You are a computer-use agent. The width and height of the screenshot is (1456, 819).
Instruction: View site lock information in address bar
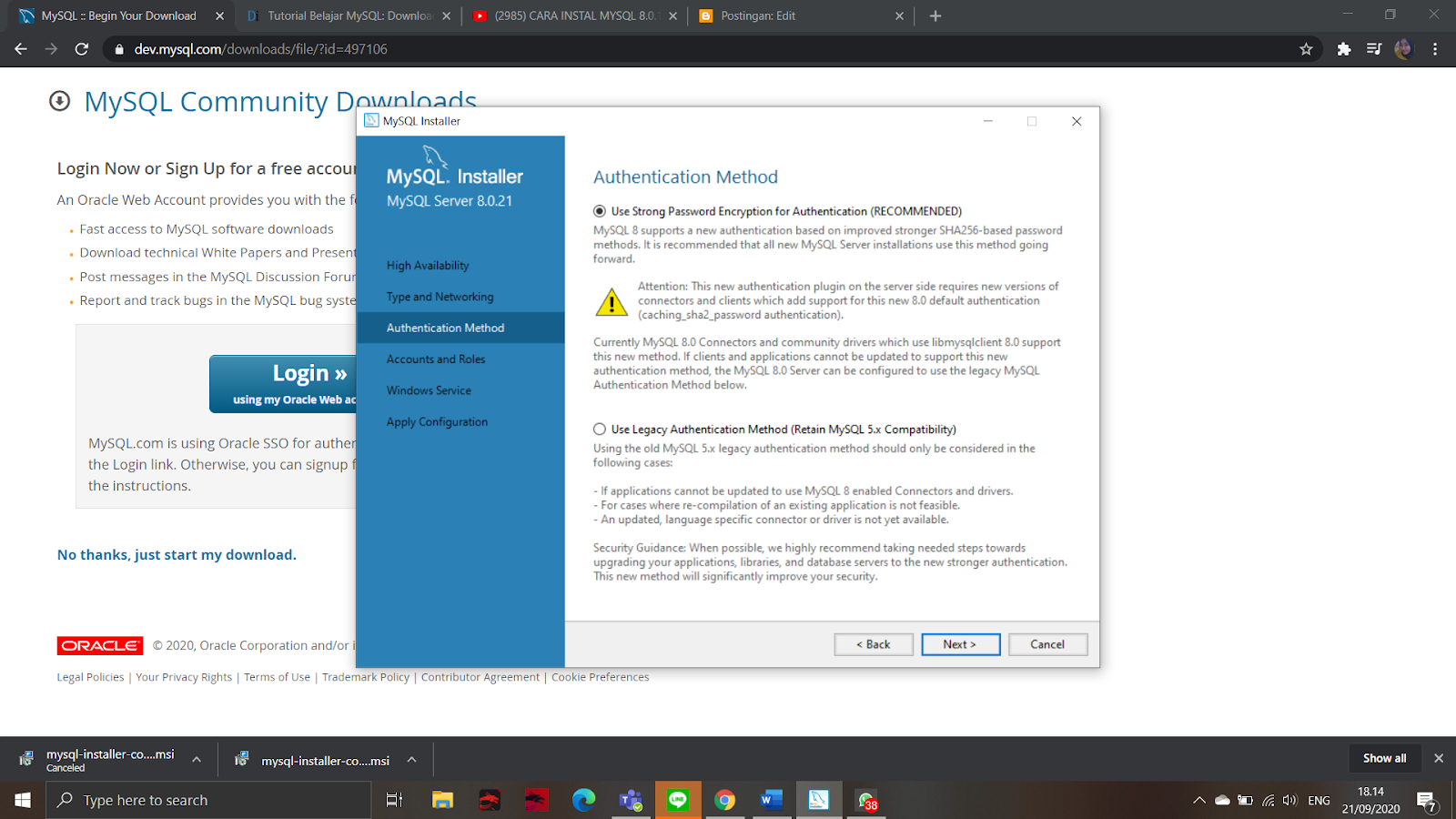click(x=118, y=49)
